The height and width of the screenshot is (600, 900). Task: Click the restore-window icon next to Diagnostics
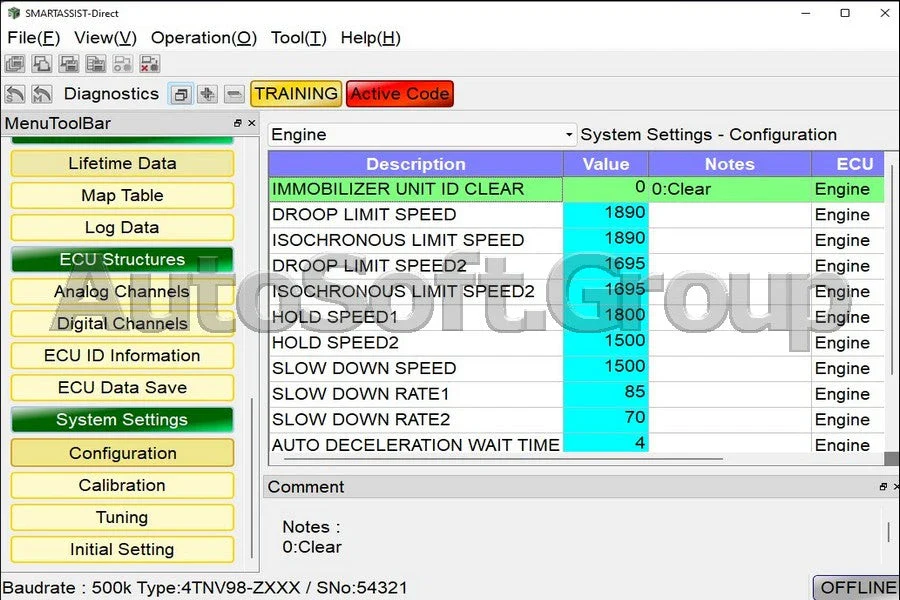click(x=181, y=94)
